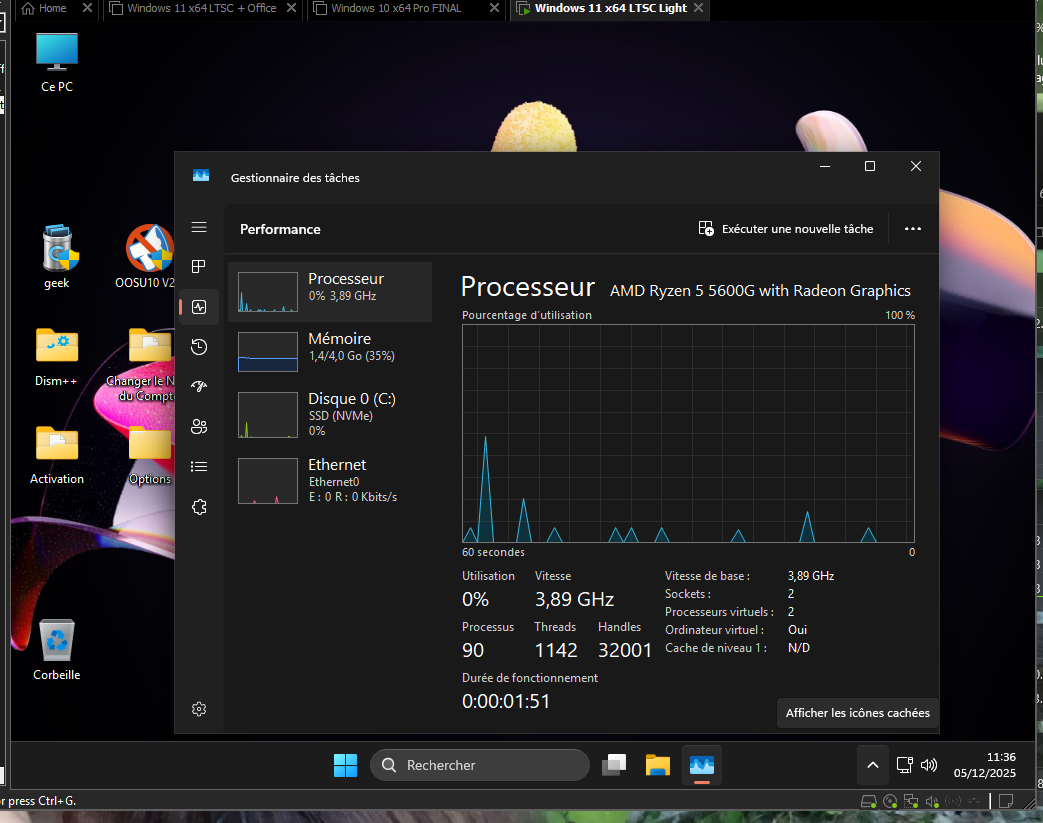Select the Performance icon in Task Manager sidebar
This screenshot has width=1043, height=823.
coord(199,307)
